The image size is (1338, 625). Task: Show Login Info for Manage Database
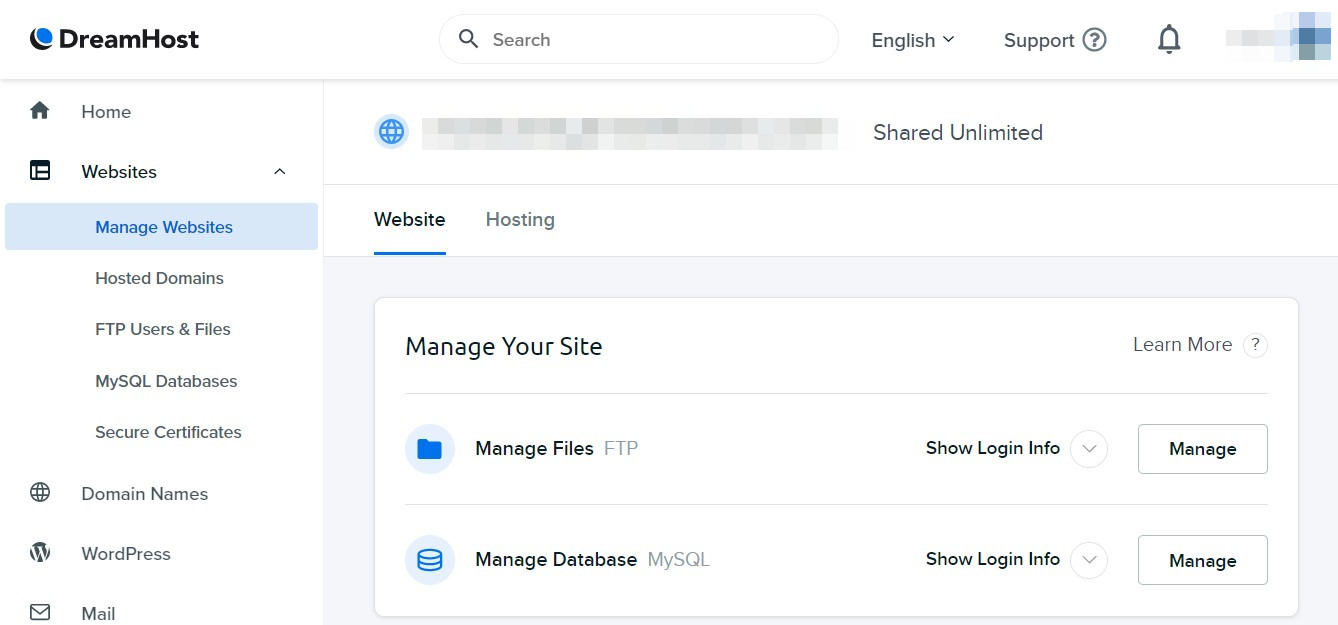[x=993, y=559]
